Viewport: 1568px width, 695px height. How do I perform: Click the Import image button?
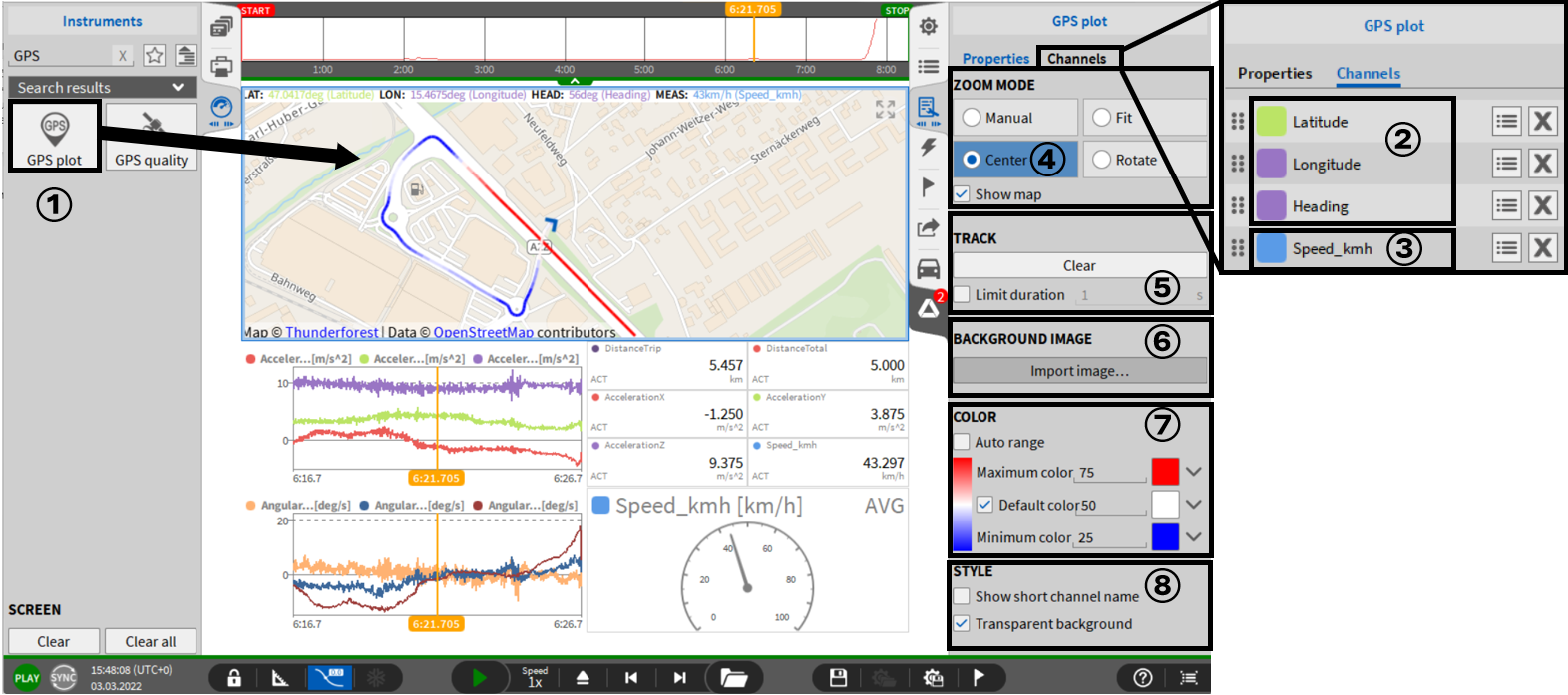pos(1079,371)
